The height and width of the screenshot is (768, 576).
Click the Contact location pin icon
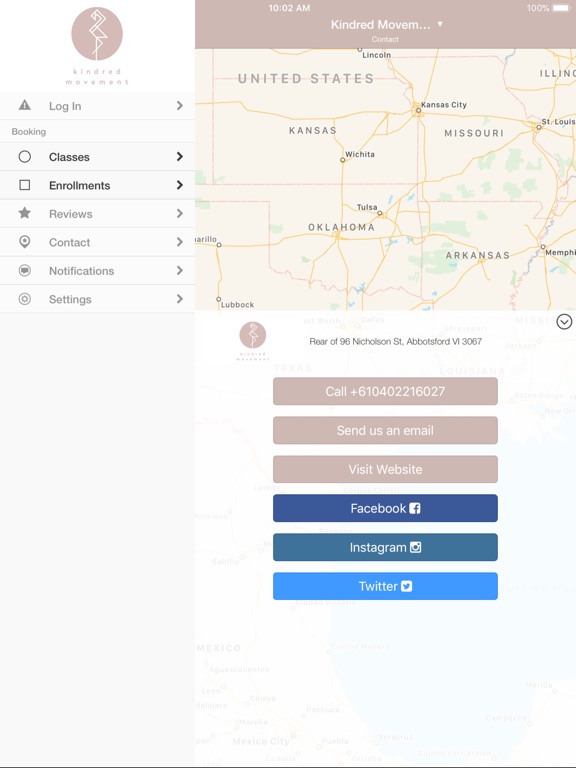click(x=24, y=242)
